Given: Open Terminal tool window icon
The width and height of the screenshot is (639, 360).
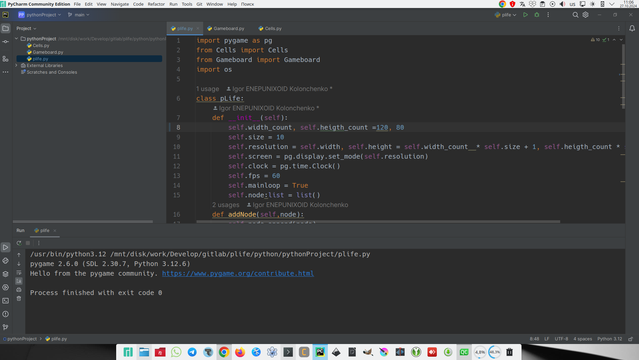Looking at the screenshot, I should (x=5, y=301).
